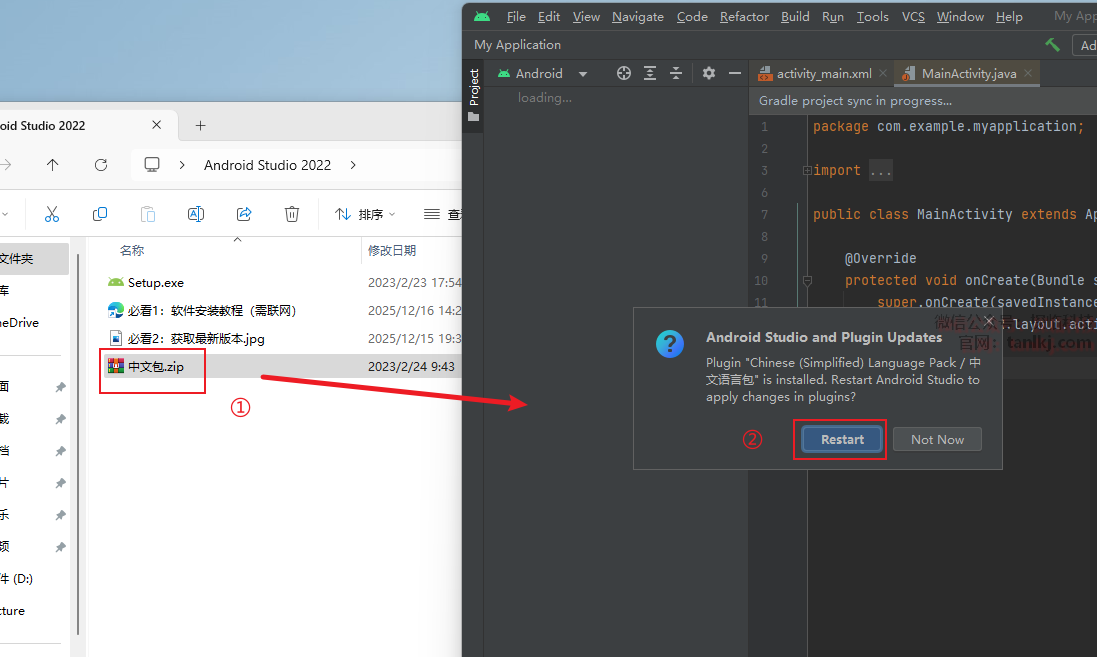1097x657 pixels.
Task: Switch to the activity_main.xml tab
Action: (x=823, y=73)
